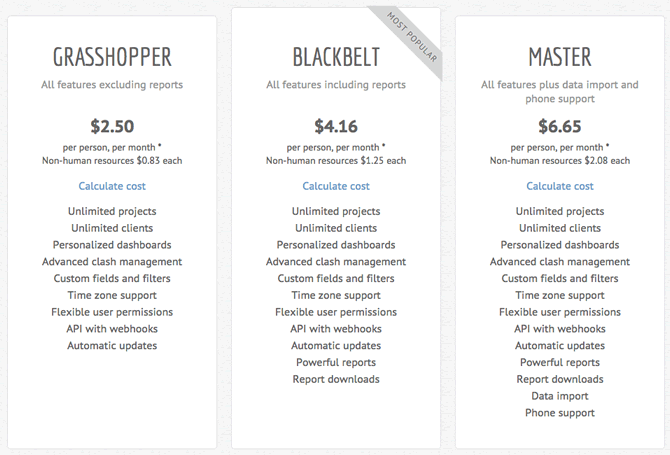Click Calculate cost under Blackbelt plan
Viewport: 670px width, 455px height.
pyautogui.click(x=336, y=186)
